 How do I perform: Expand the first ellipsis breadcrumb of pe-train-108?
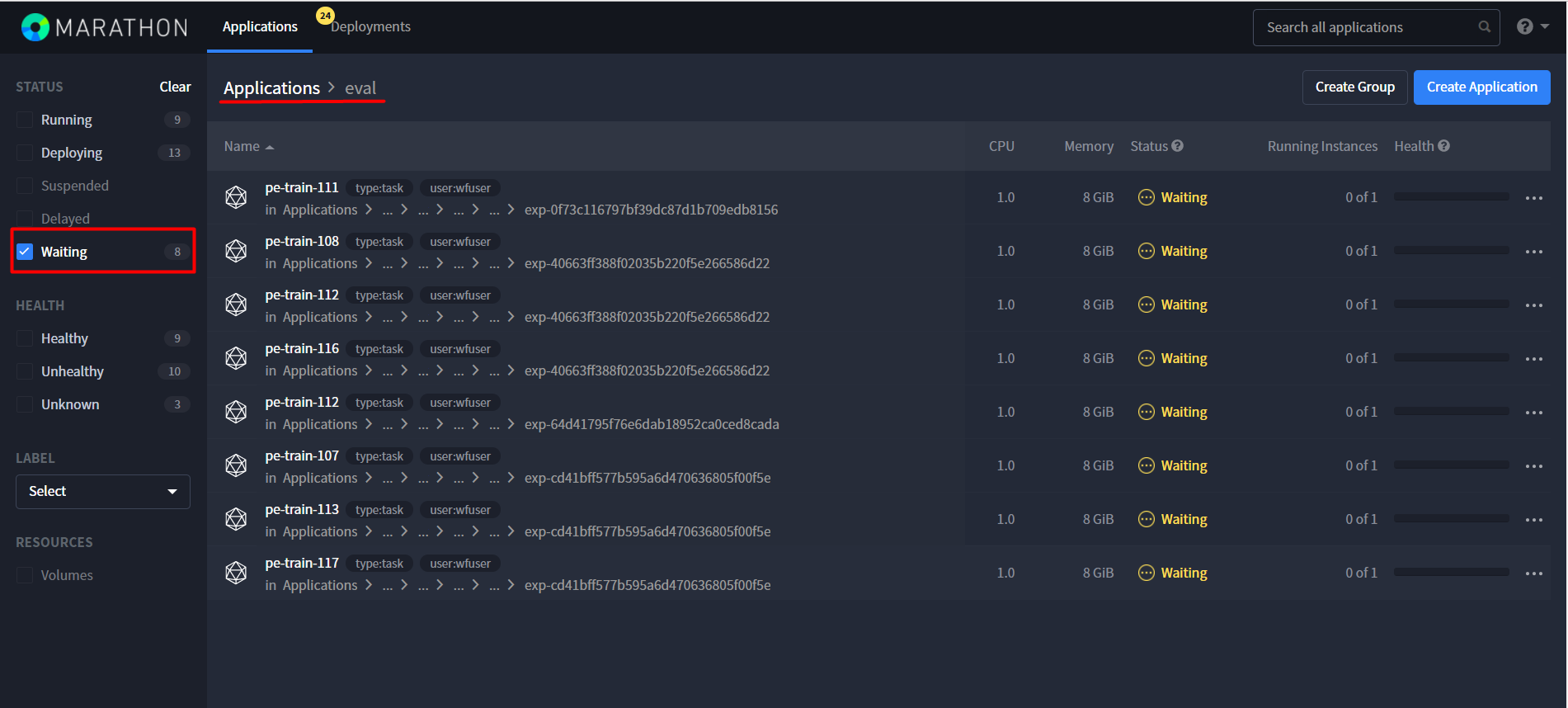pyautogui.click(x=388, y=264)
